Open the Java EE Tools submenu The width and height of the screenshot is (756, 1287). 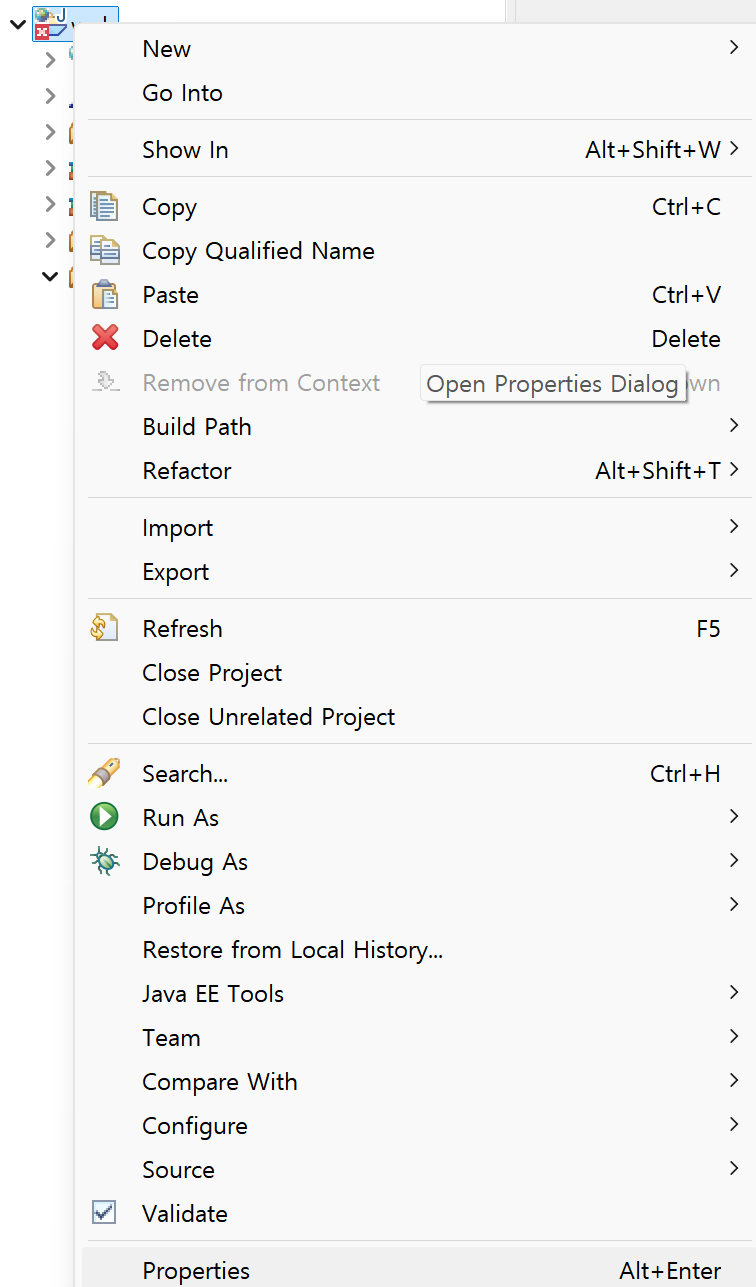click(213, 994)
